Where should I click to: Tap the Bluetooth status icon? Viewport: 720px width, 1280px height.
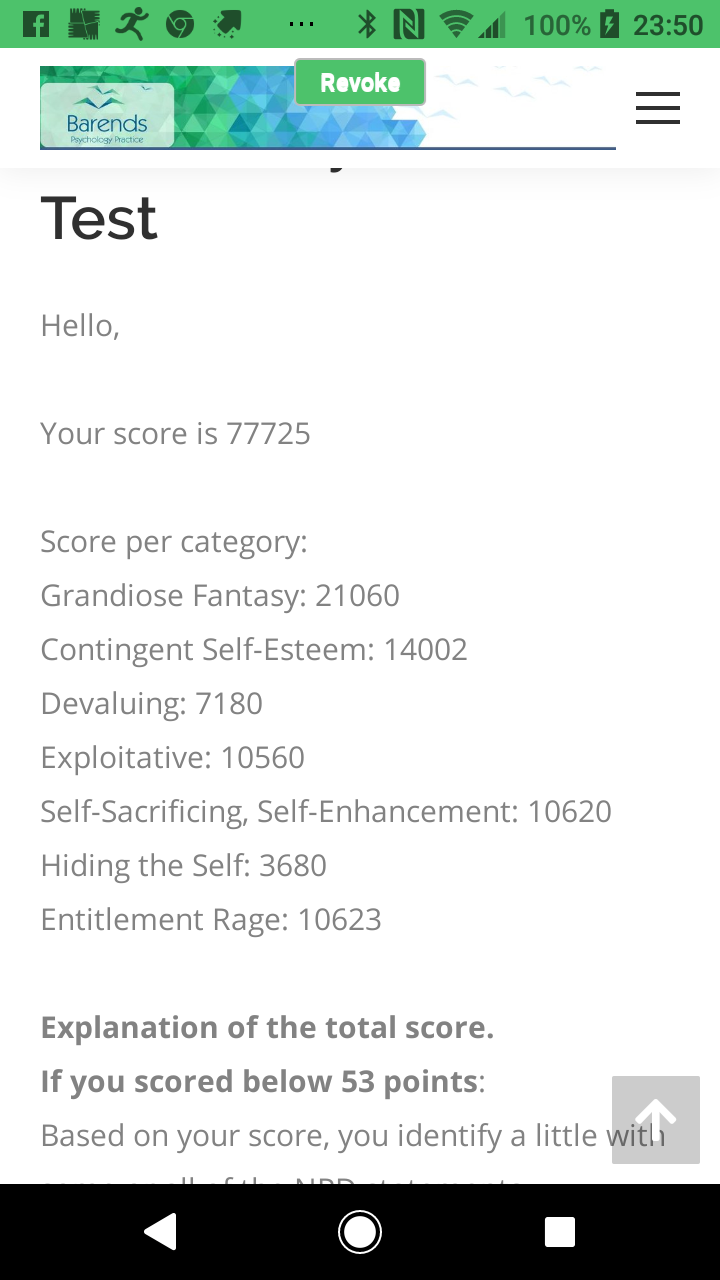367,24
